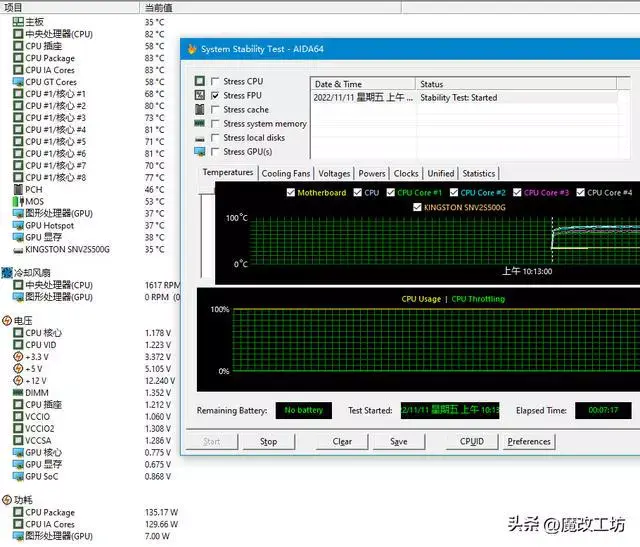
Task: Click the No battery status field
Action: coord(304,410)
